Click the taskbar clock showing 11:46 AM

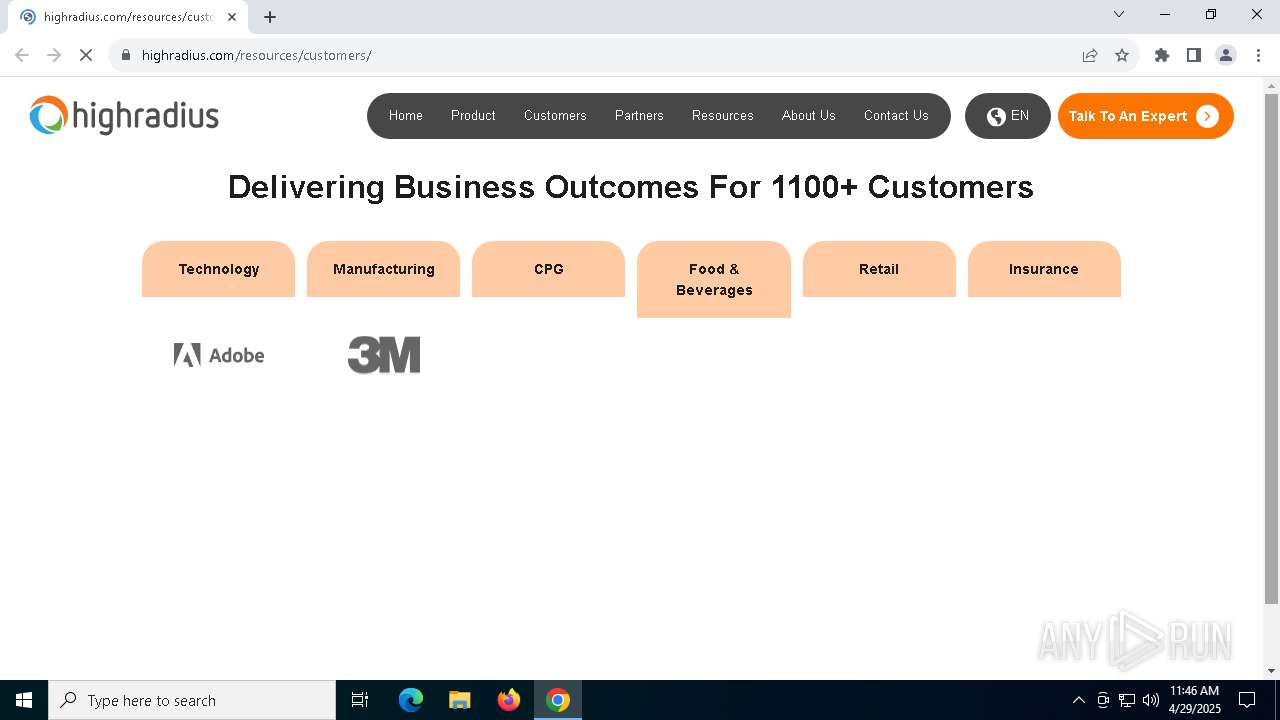point(1195,700)
